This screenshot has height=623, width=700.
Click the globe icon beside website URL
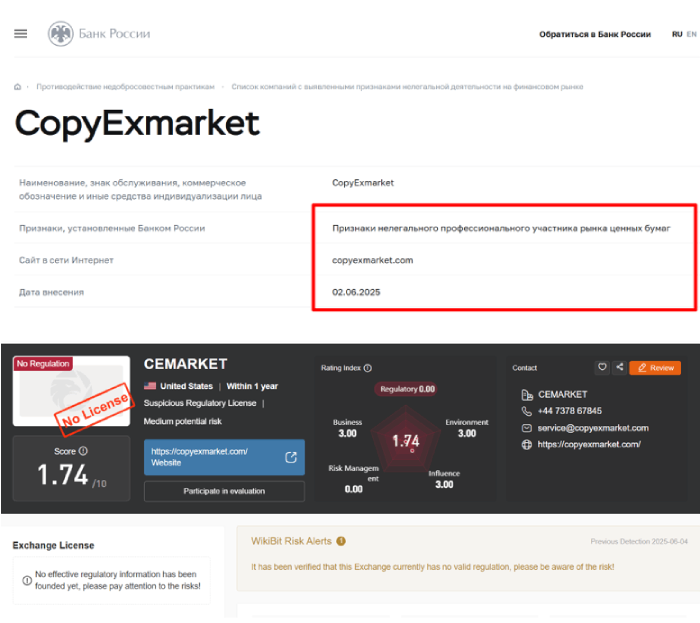[x=527, y=444]
